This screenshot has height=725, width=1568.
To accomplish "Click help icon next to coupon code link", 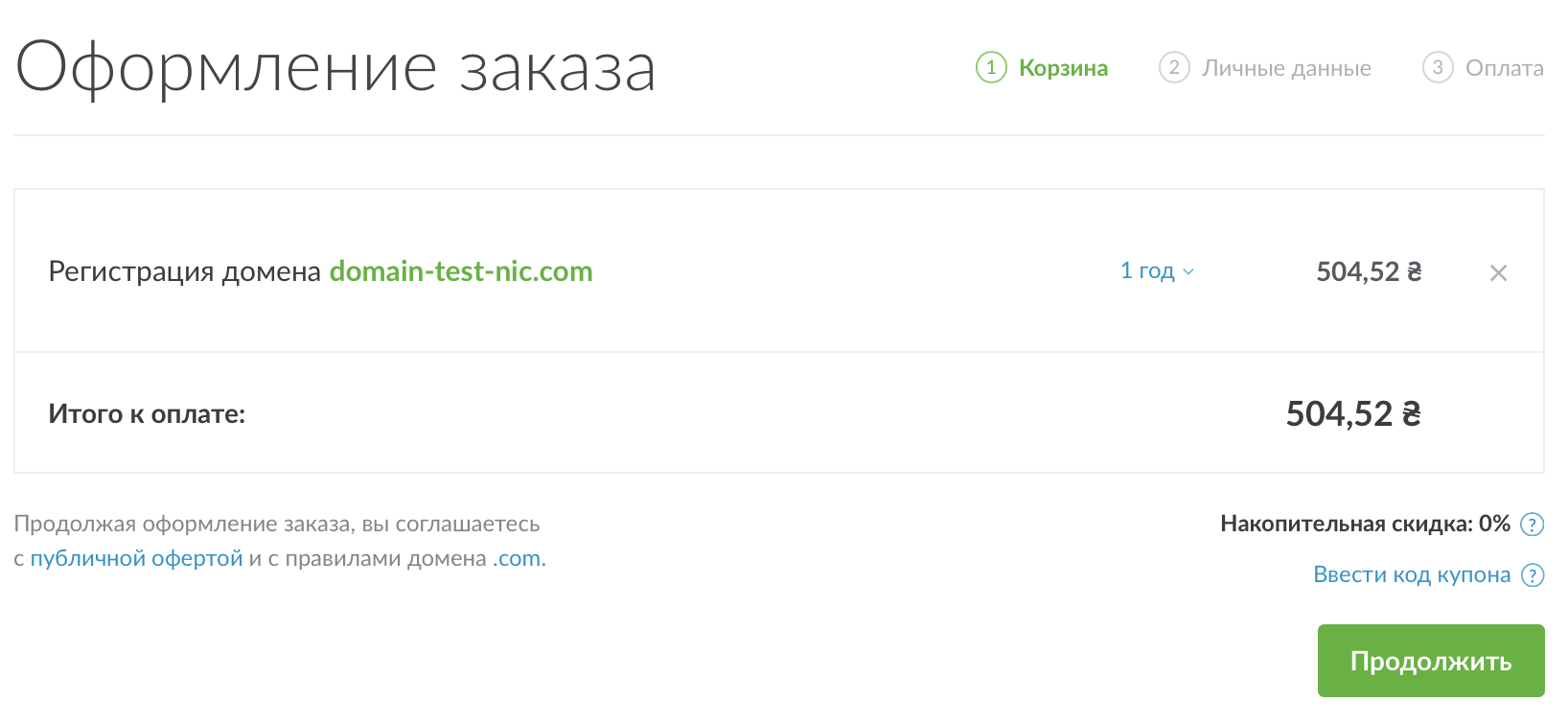I will coord(1533,575).
